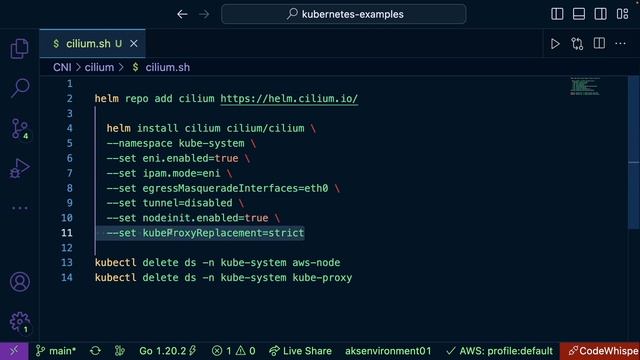Image resolution: width=640 pixels, height=360 pixels.
Task: Click Go 1.20.2 version indicator
Action: click(168, 351)
